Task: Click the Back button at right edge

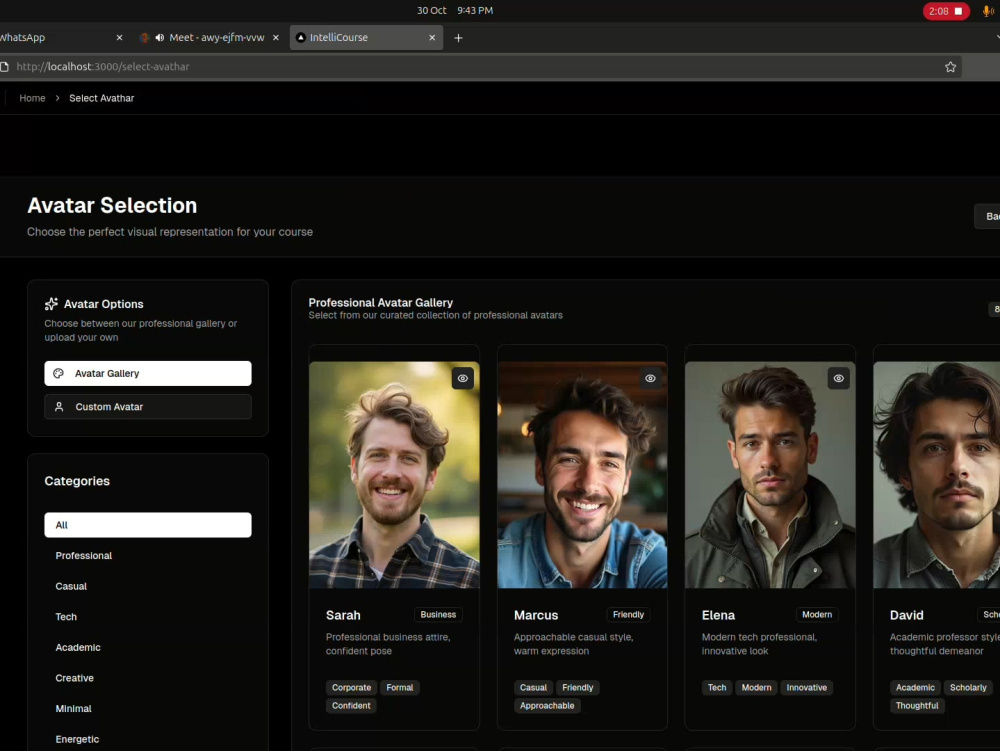Action: pyautogui.click(x=987, y=217)
